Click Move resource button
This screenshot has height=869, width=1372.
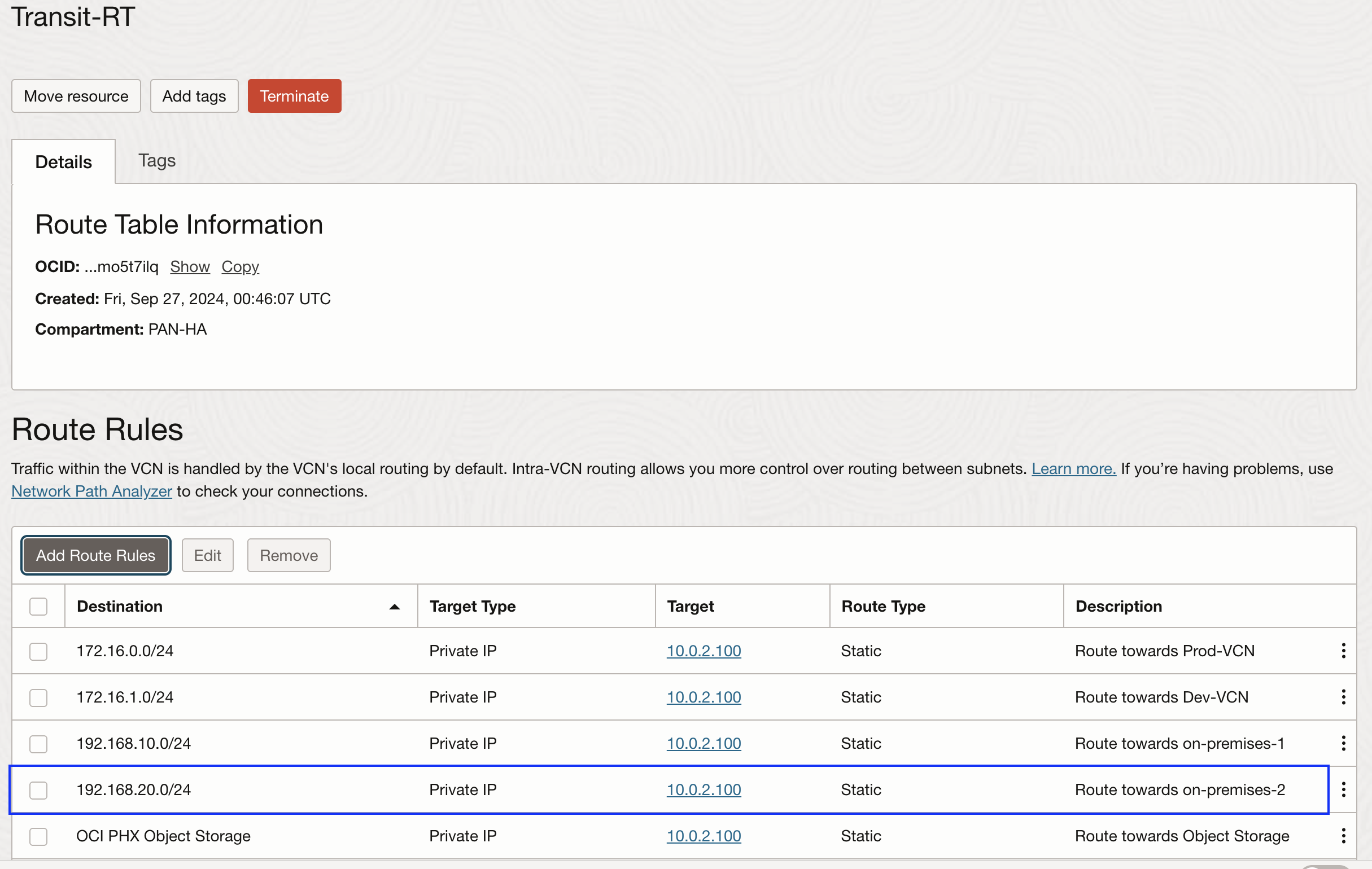76,96
